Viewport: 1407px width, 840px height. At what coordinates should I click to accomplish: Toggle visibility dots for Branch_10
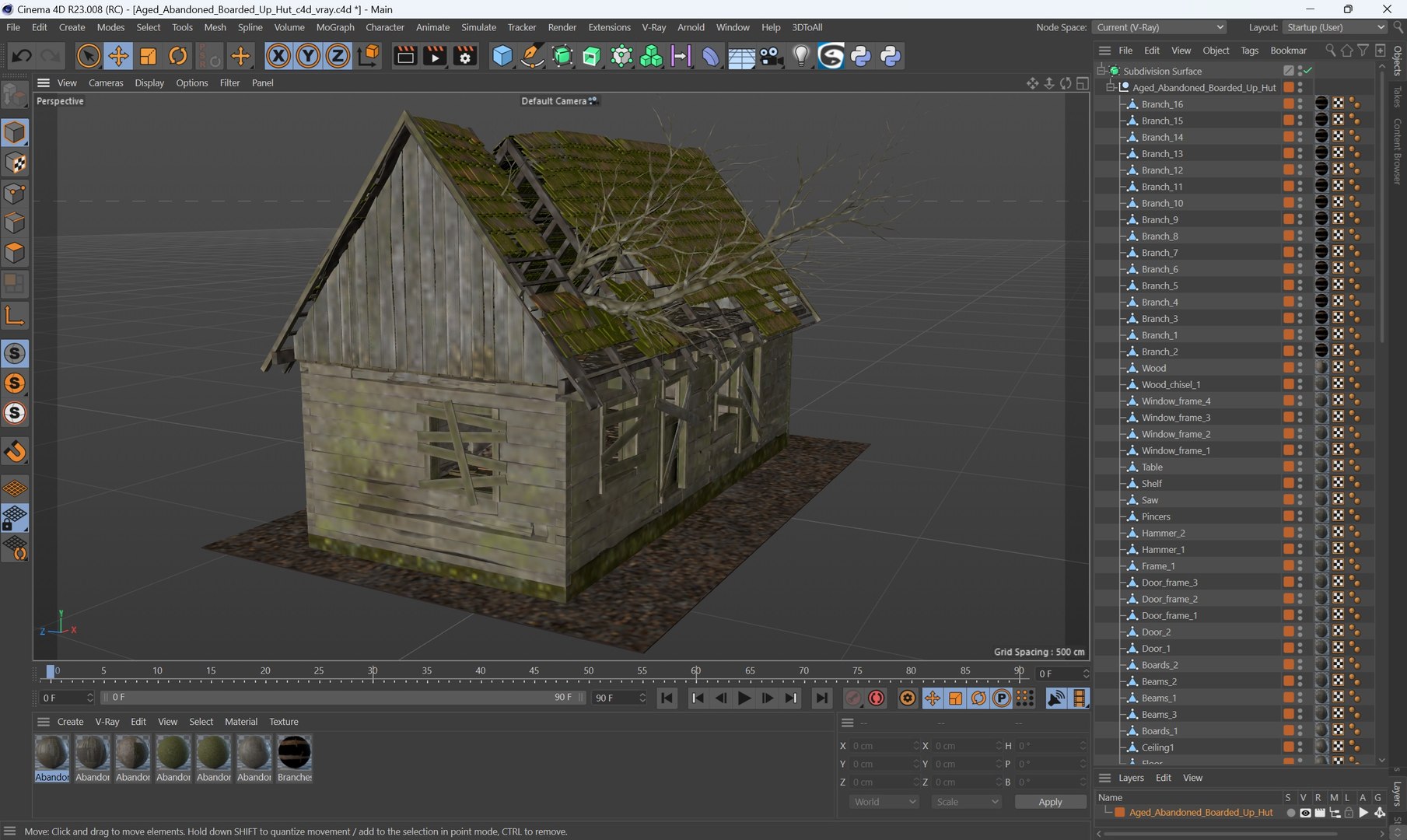click(x=1300, y=203)
